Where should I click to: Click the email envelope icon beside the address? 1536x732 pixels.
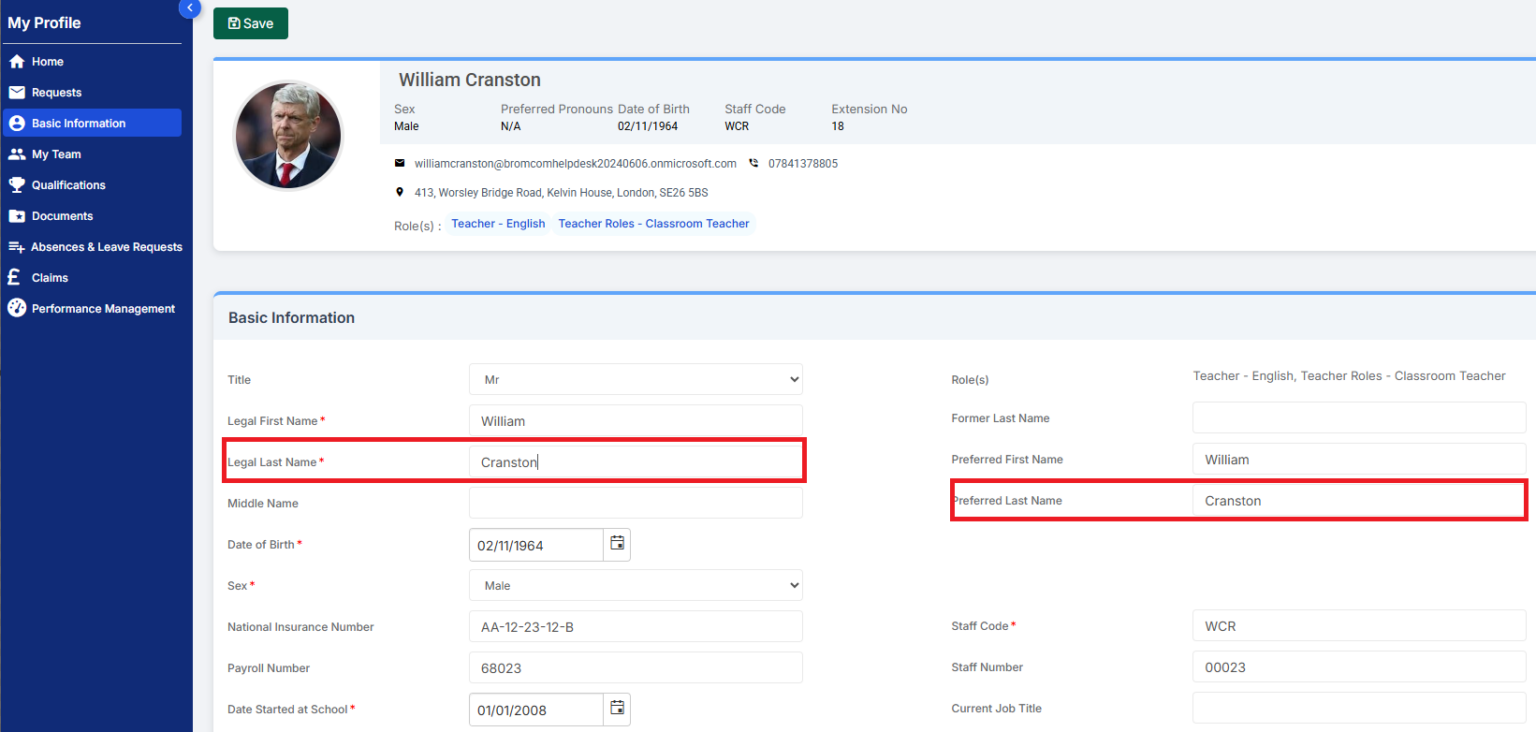(x=400, y=162)
